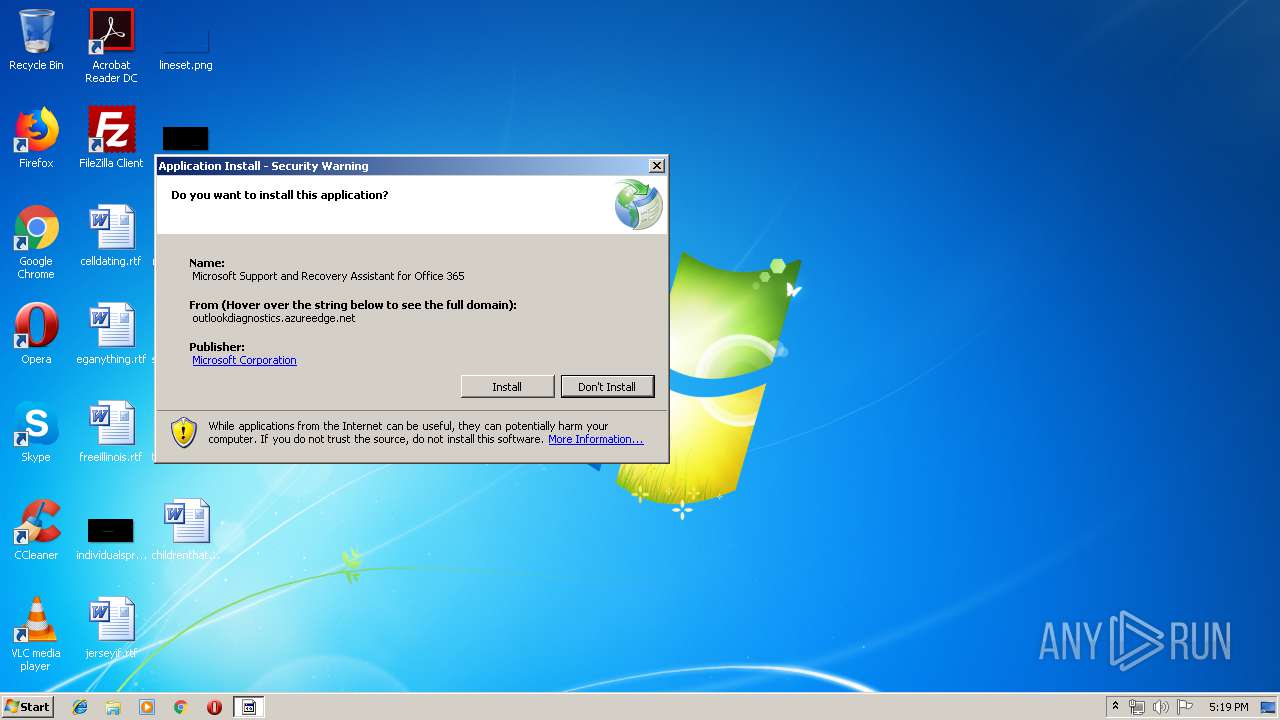This screenshot has height=720, width=1280.
Task: Open Internet Explorer from the taskbar
Action: pyautogui.click(x=80, y=707)
